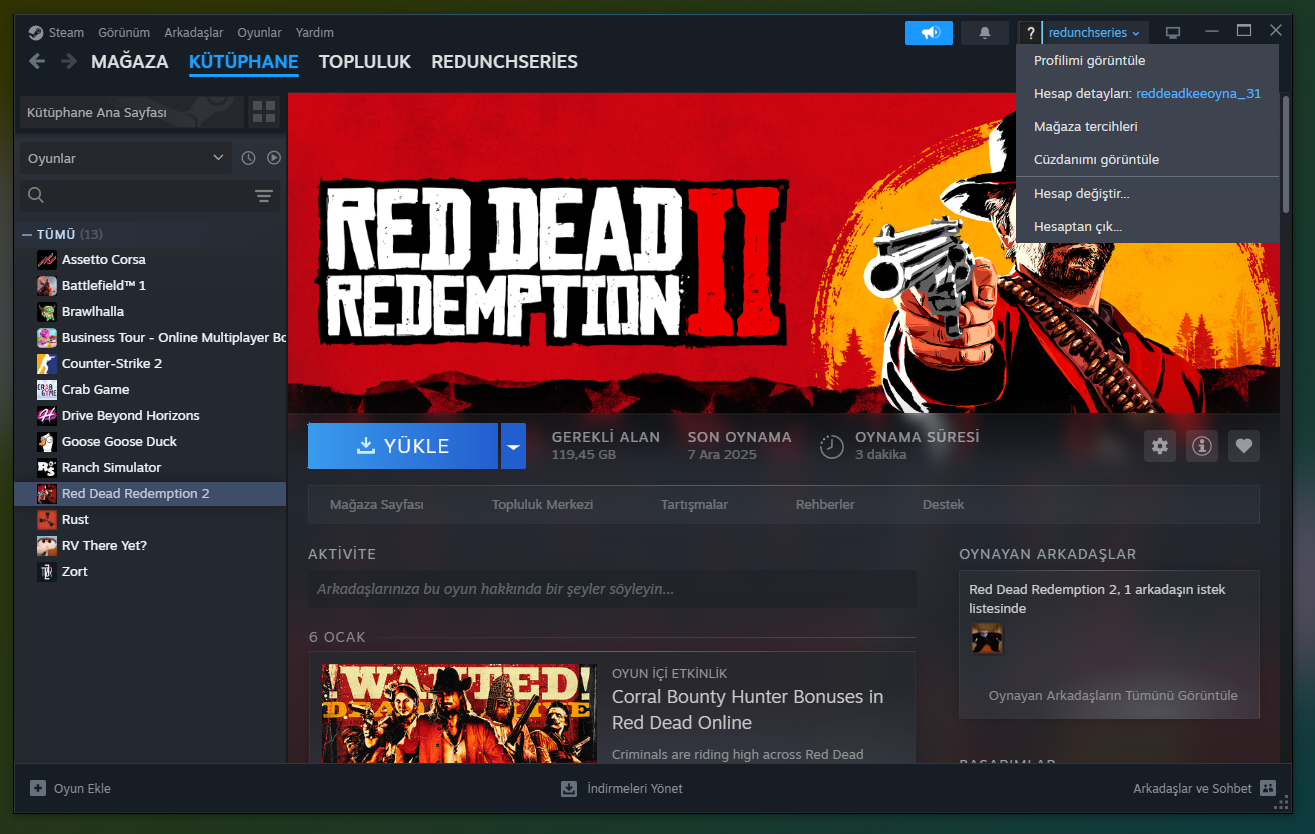Open the arrow dropdown beside YÜKLE
Screen dimensions: 1315x834
pos(513,446)
